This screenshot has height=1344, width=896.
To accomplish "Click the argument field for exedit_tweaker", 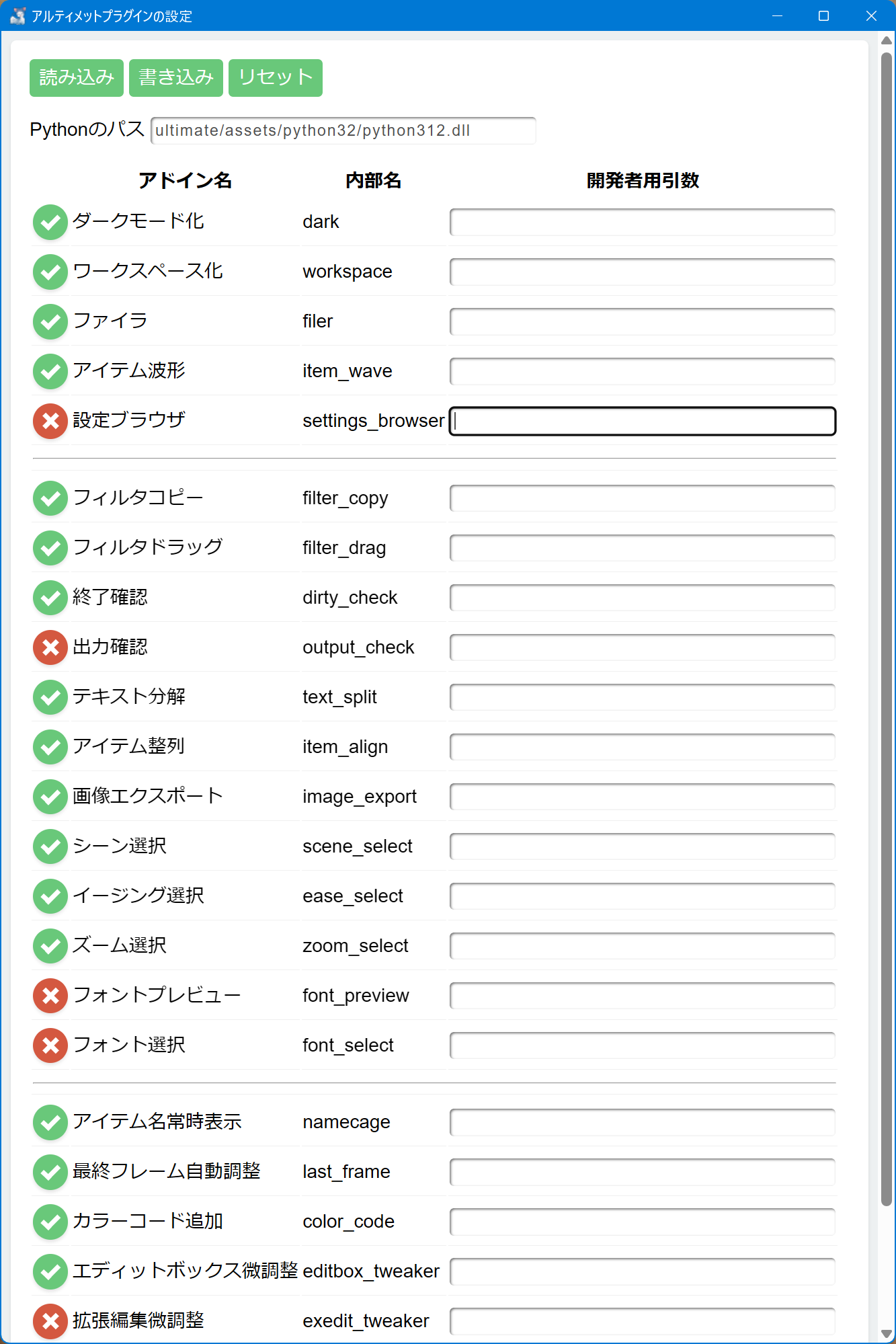I will [x=643, y=1321].
